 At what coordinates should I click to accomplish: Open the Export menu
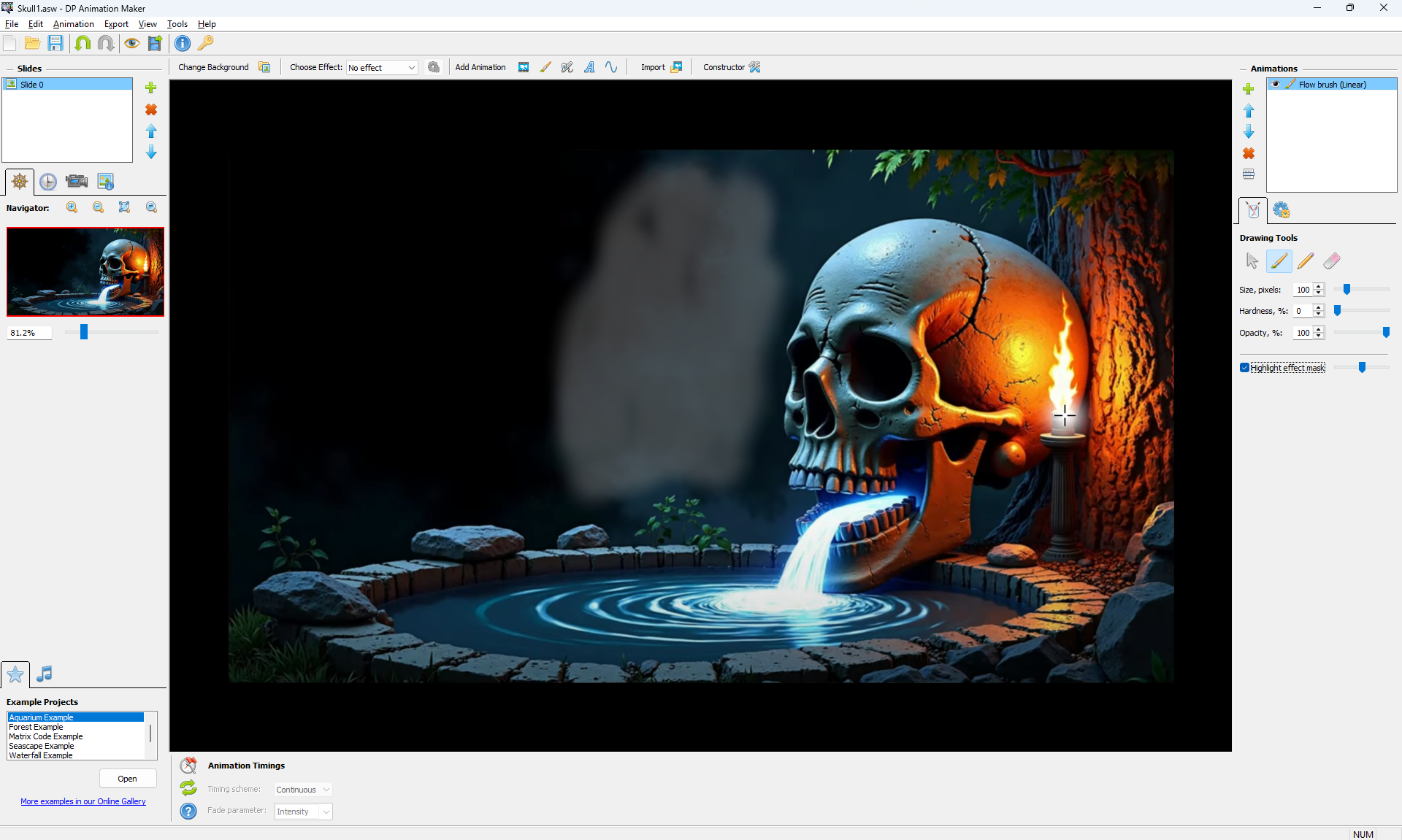point(116,24)
